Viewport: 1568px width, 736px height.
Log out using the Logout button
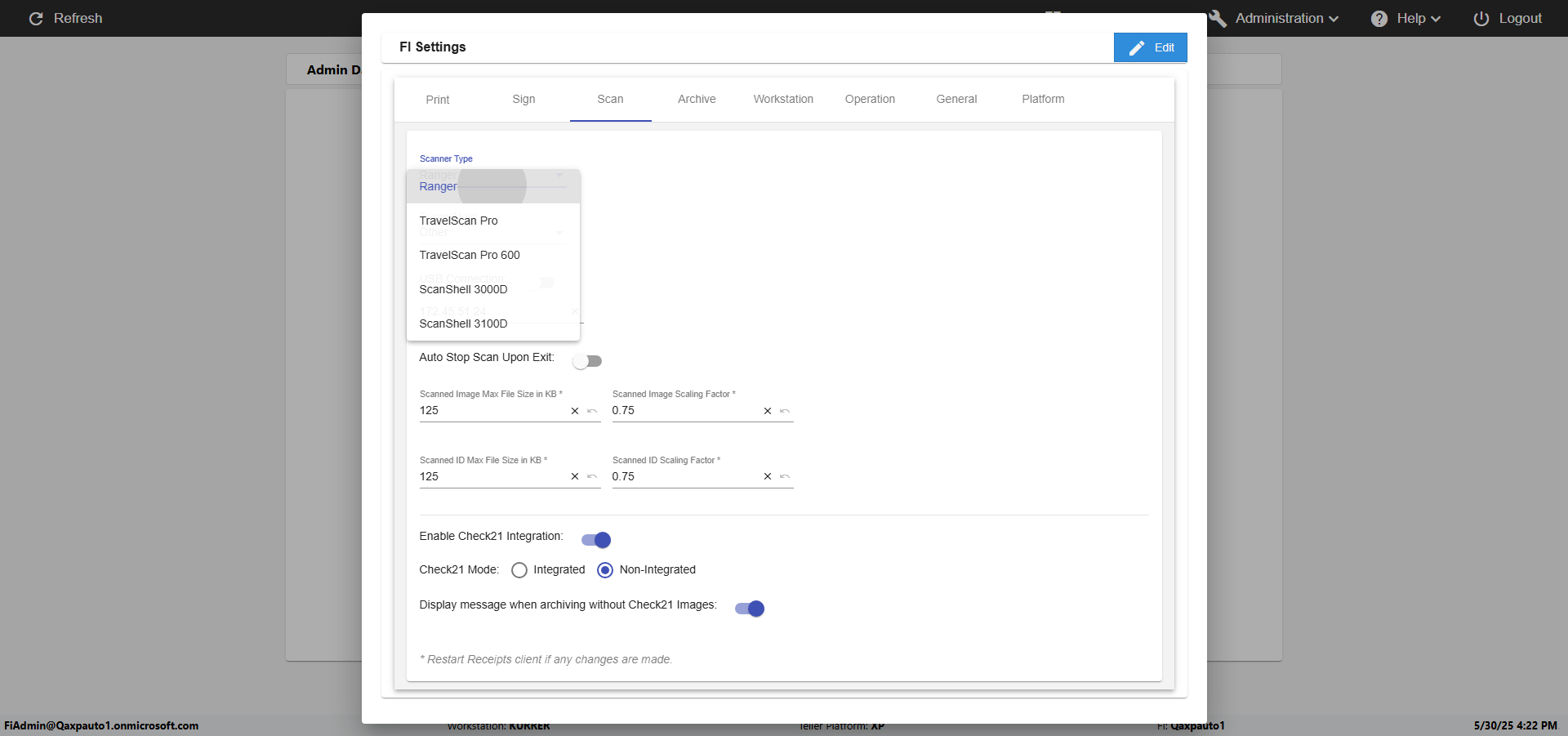click(1508, 18)
